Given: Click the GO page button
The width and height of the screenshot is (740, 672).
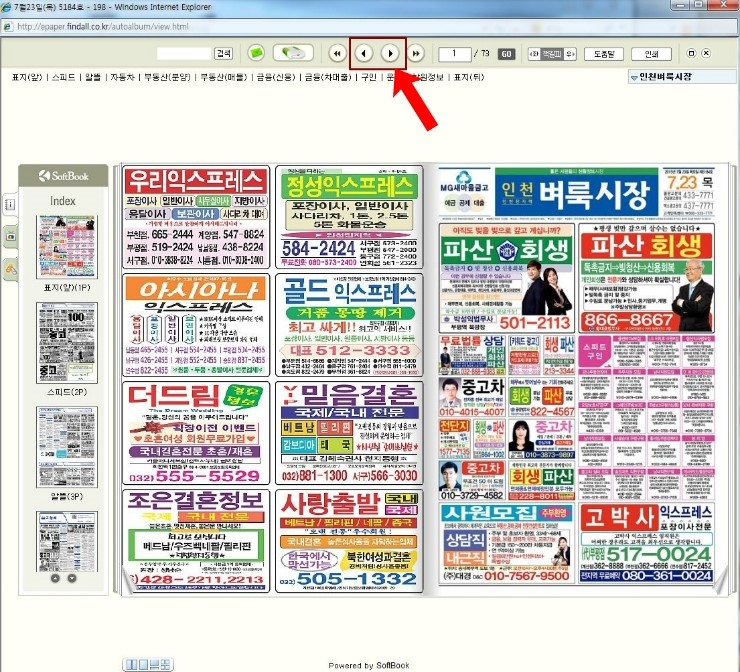Looking at the screenshot, I should click(x=506, y=54).
